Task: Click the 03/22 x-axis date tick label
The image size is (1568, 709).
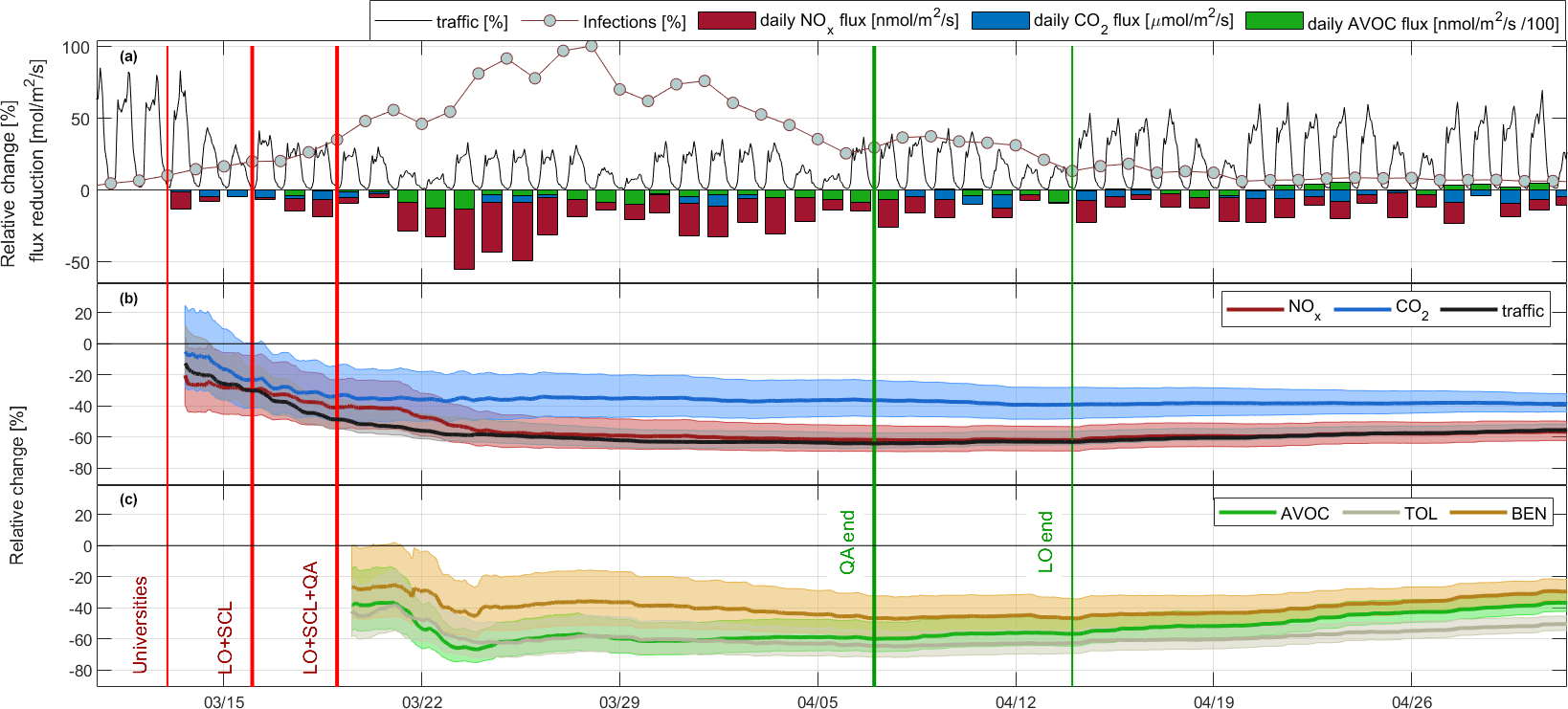Action: click(x=422, y=702)
